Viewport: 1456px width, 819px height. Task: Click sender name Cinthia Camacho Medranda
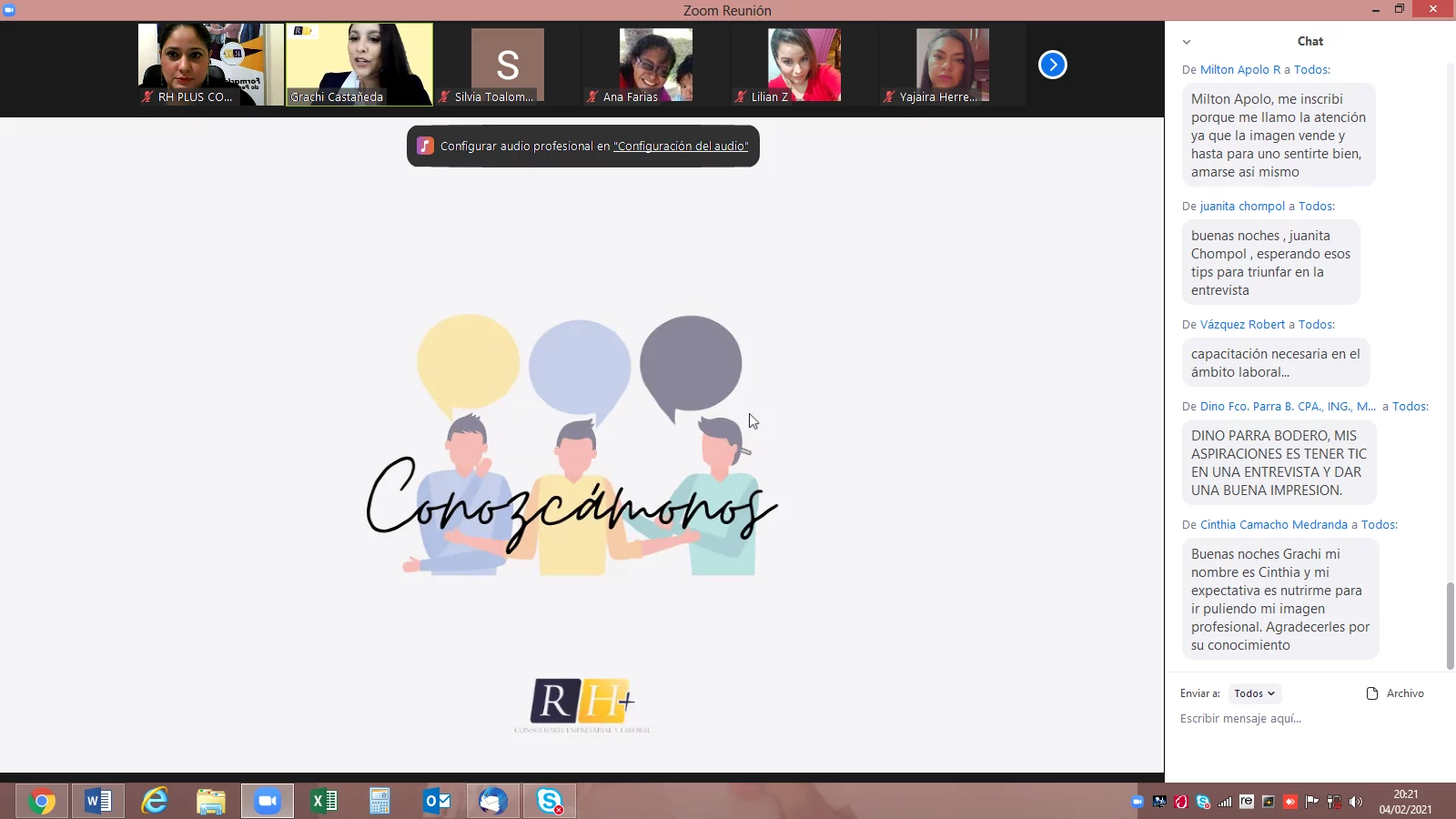pos(1273,524)
